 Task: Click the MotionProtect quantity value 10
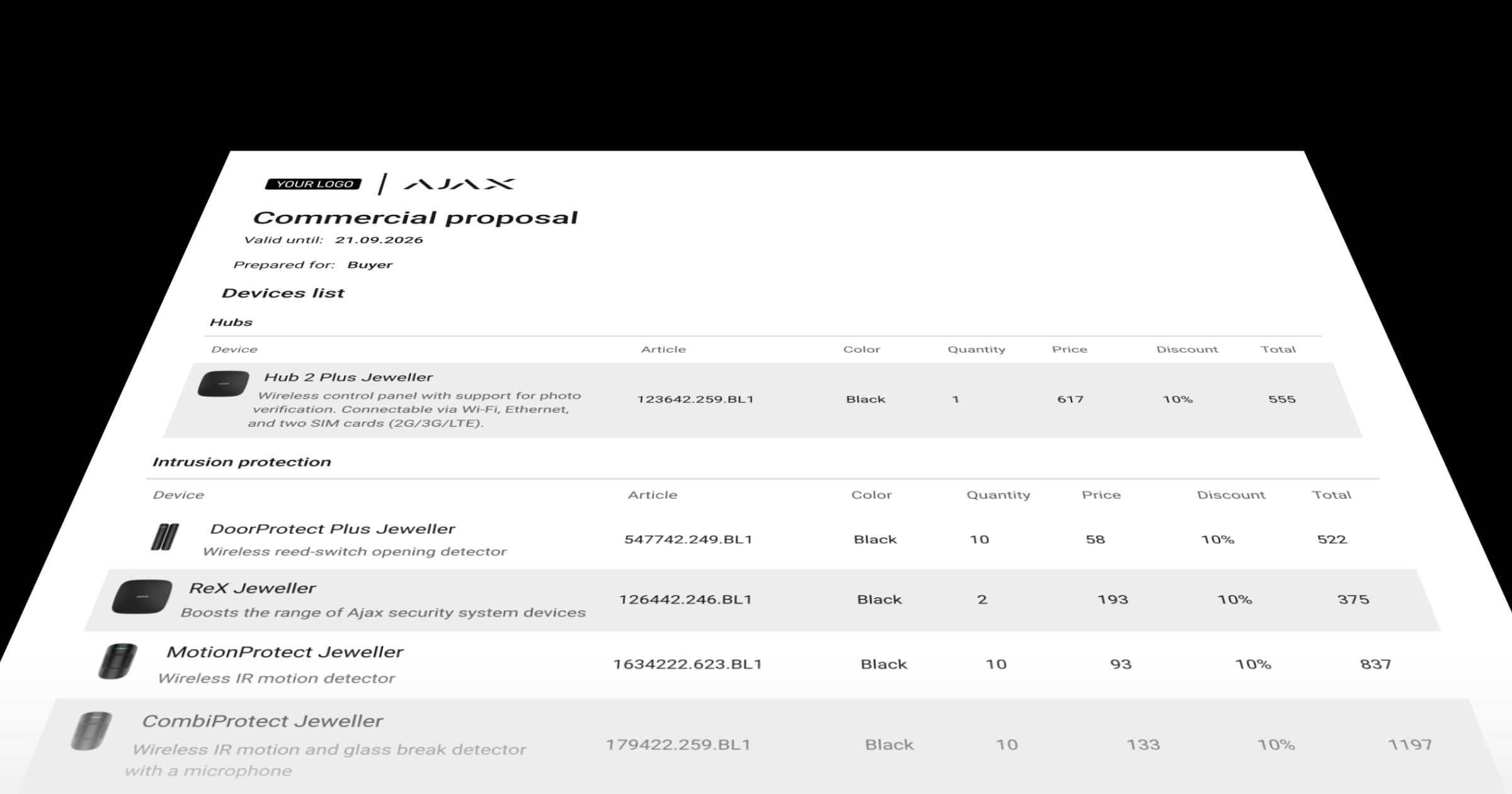pos(996,664)
